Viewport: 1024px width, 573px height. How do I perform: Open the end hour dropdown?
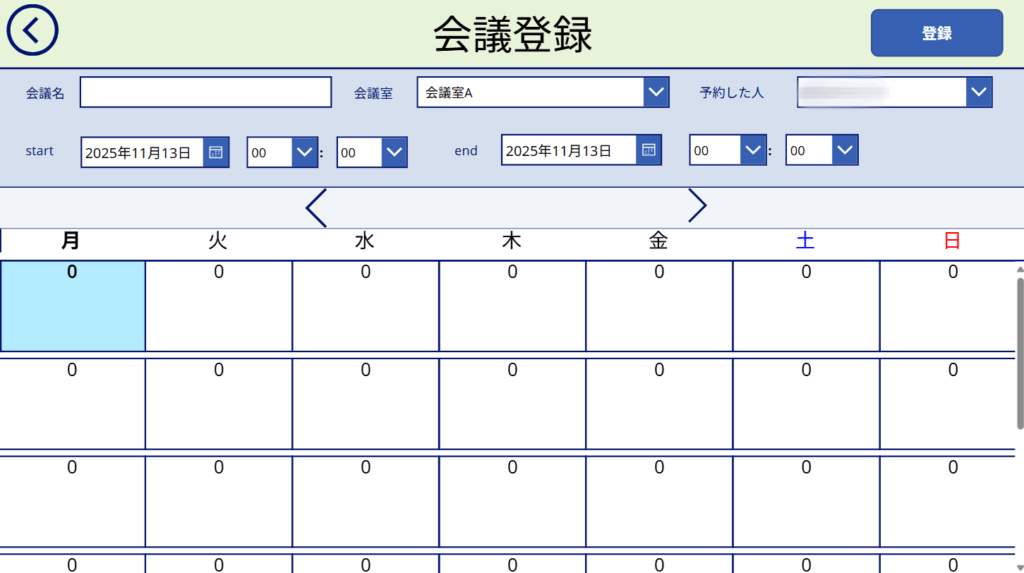753,150
